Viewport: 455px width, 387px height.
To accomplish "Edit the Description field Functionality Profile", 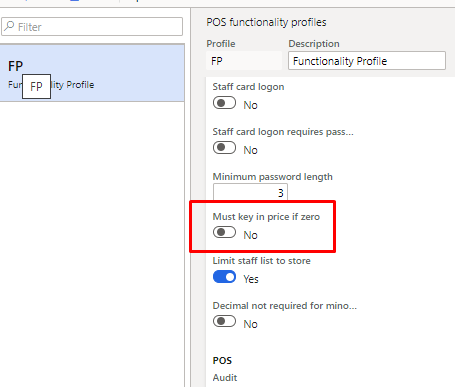I will 367,61.
